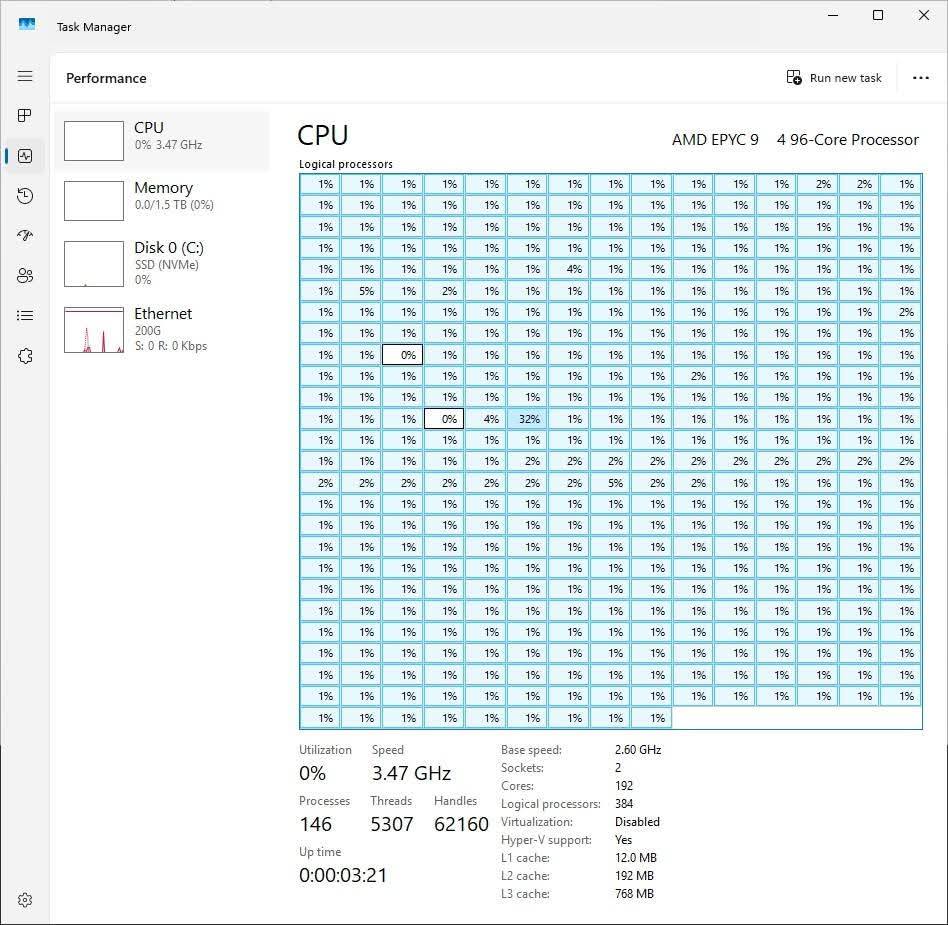Open the Services puzzle icon in sidebar
Screen dimensions: 948x925
pos(25,356)
